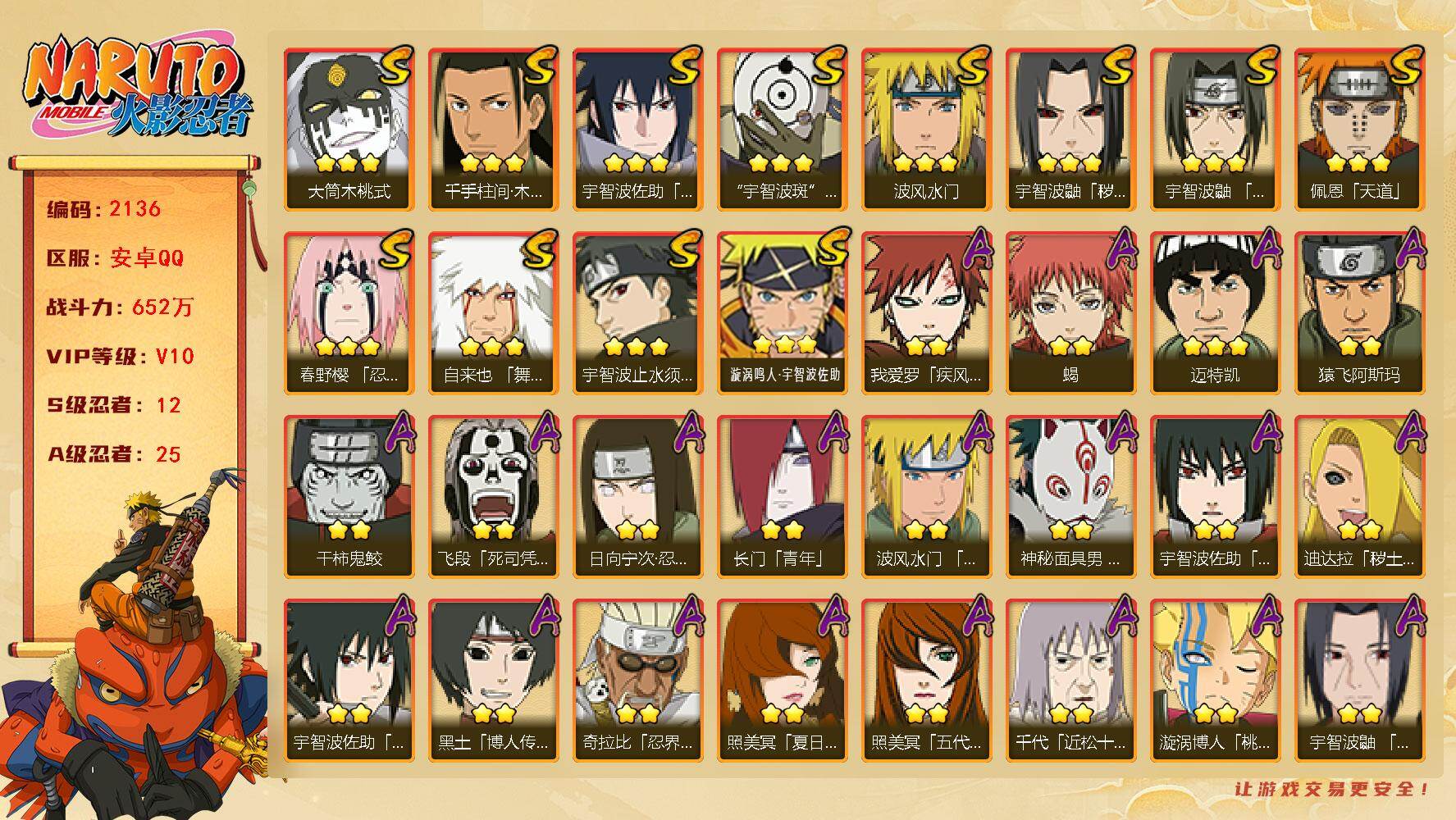Click the star rating on 佩恩「天道」 card
The image size is (1456, 820).
pos(1359,162)
